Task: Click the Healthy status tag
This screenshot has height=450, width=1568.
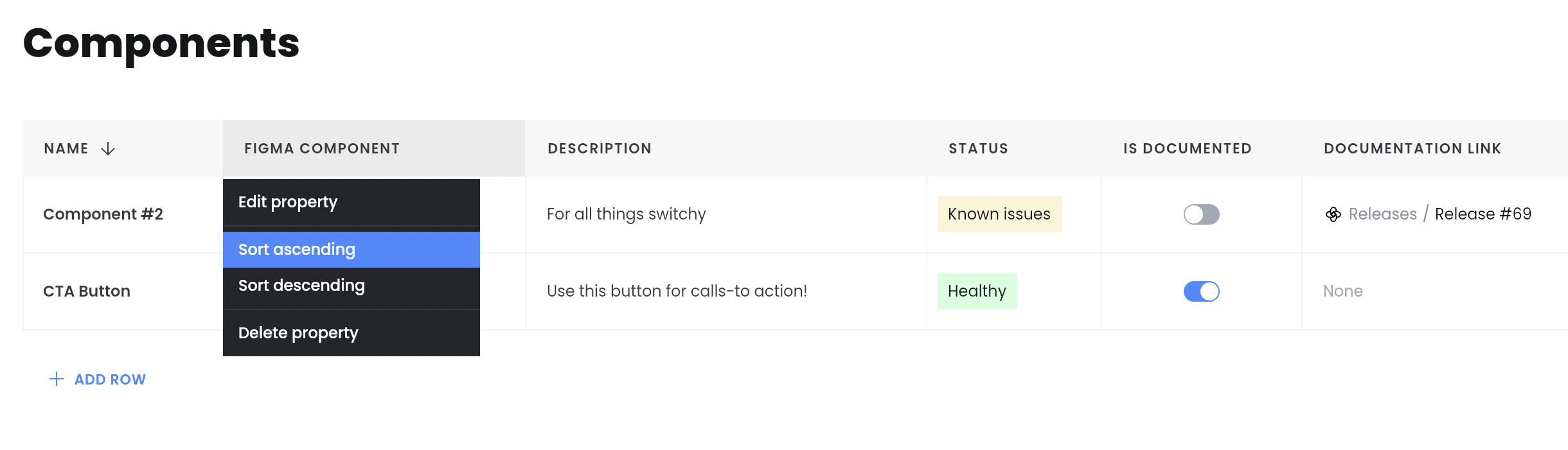Action: (x=977, y=291)
